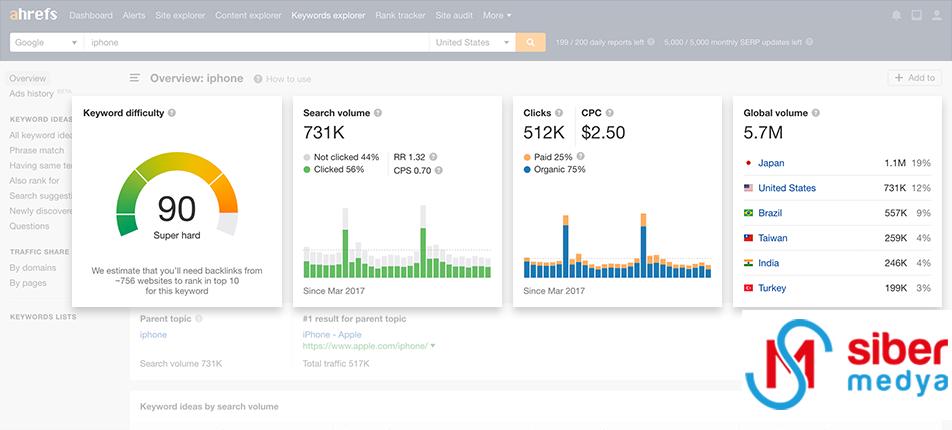
Task: Click the Turkey flag icon
Action: tap(748, 288)
